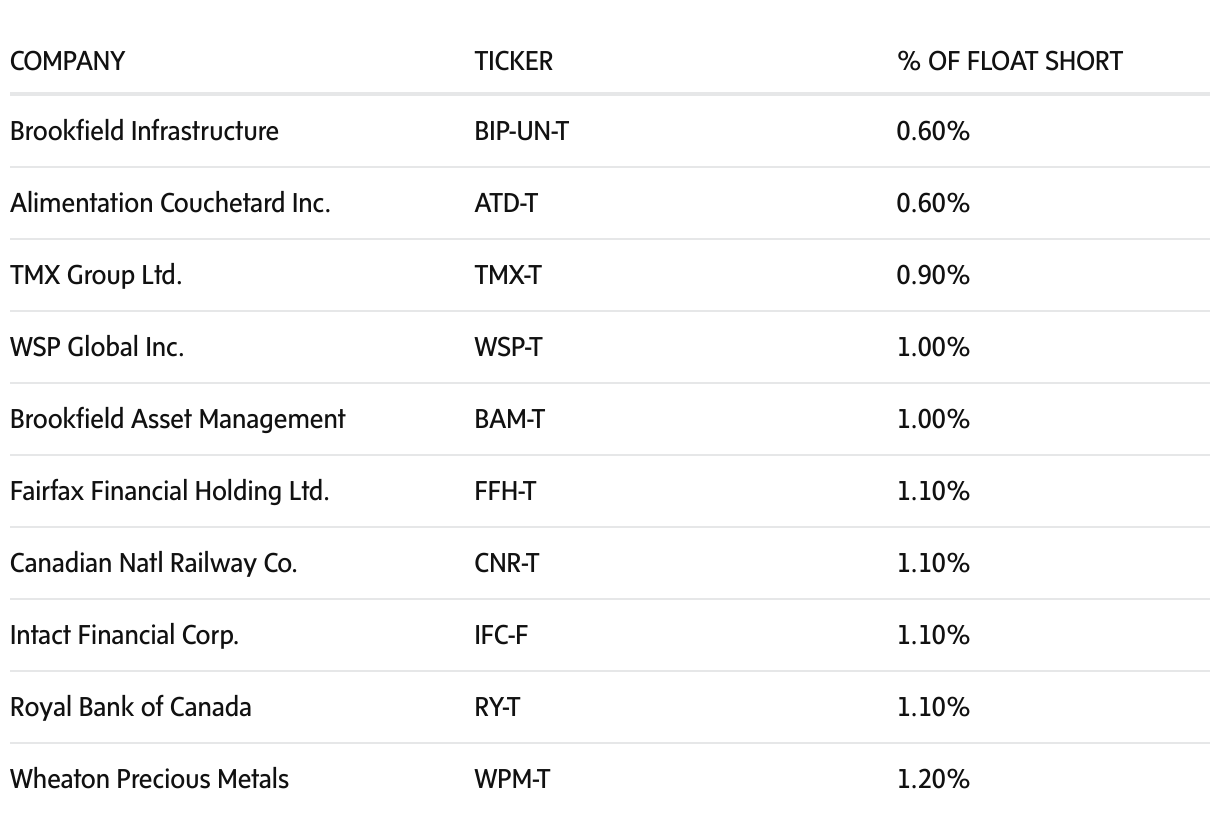Click Fairfax Financial Holding Ltd. name
This screenshot has width=1220, height=824.
[x=169, y=491]
